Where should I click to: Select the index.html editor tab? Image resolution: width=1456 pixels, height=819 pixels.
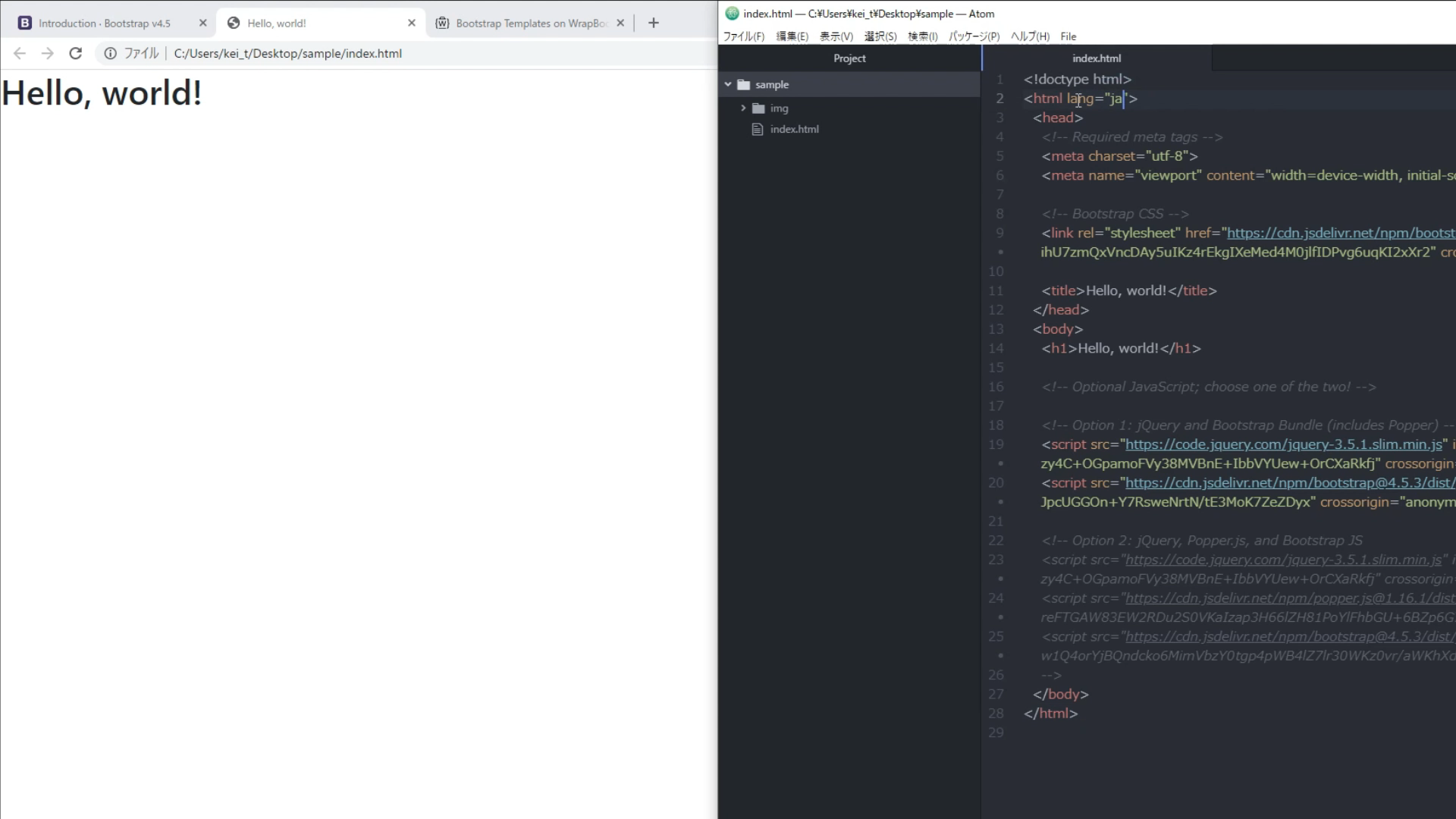[x=1097, y=58]
